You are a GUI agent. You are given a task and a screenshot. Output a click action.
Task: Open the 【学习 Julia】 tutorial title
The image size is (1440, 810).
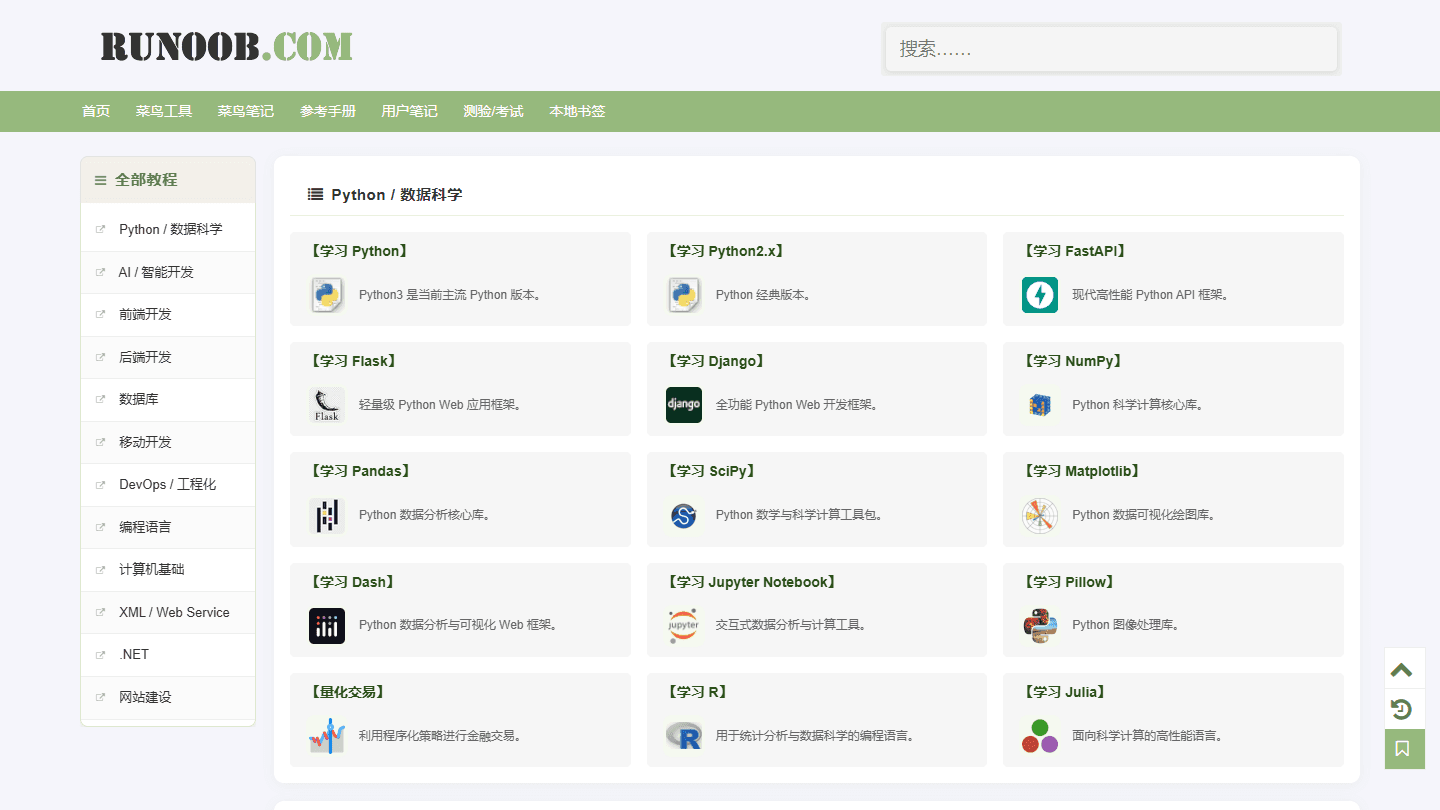[x=1066, y=692]
